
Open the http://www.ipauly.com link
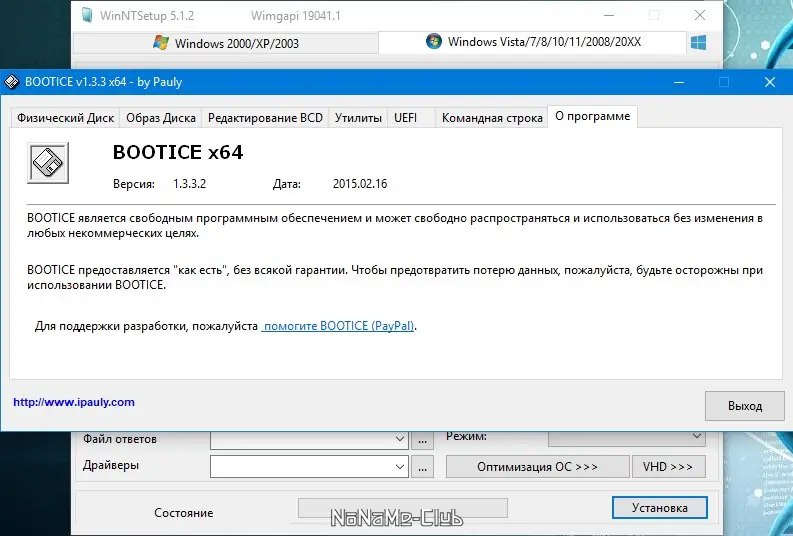click(74, 402)
